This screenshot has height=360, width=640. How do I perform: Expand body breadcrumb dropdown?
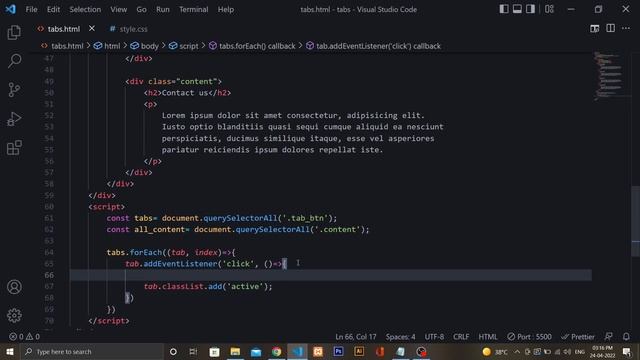[x=144, y=46]
